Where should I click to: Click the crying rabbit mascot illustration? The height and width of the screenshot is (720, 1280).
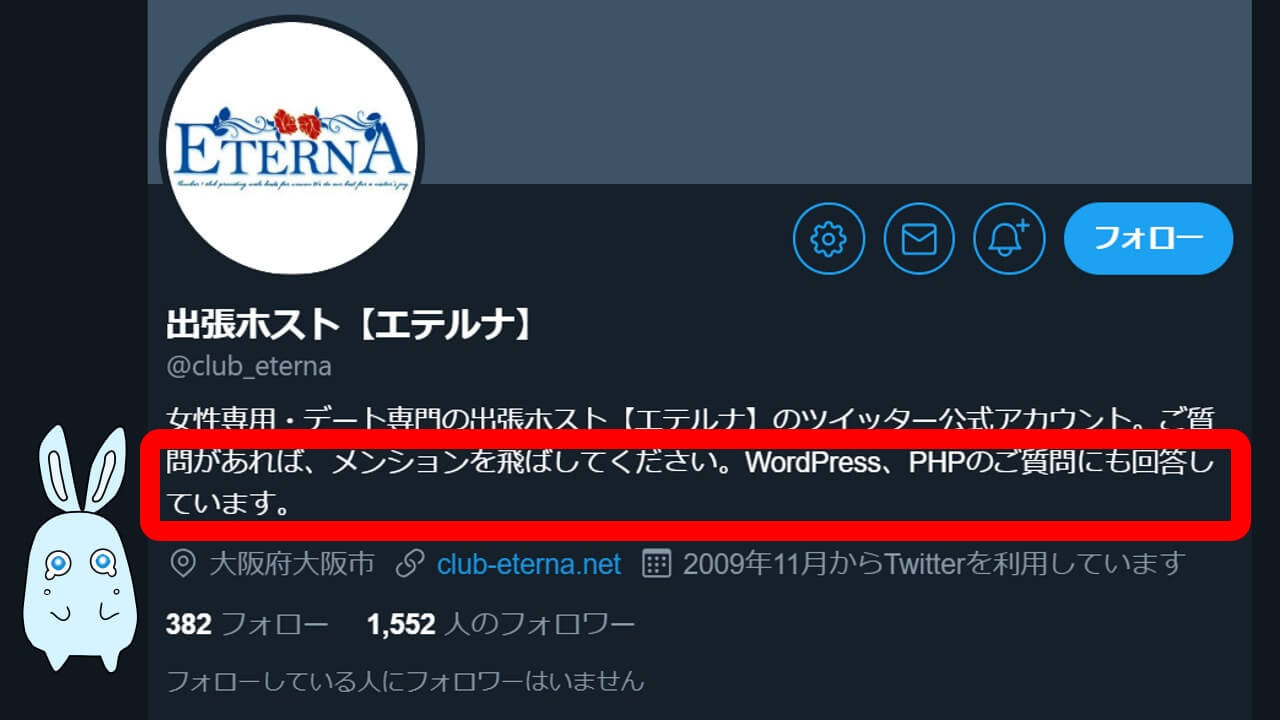(x=82, y=549)
